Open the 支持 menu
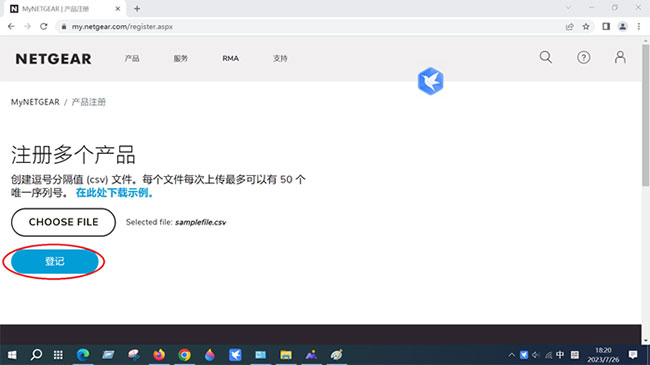This screenshot has height=365, width=650. point(280,58)
